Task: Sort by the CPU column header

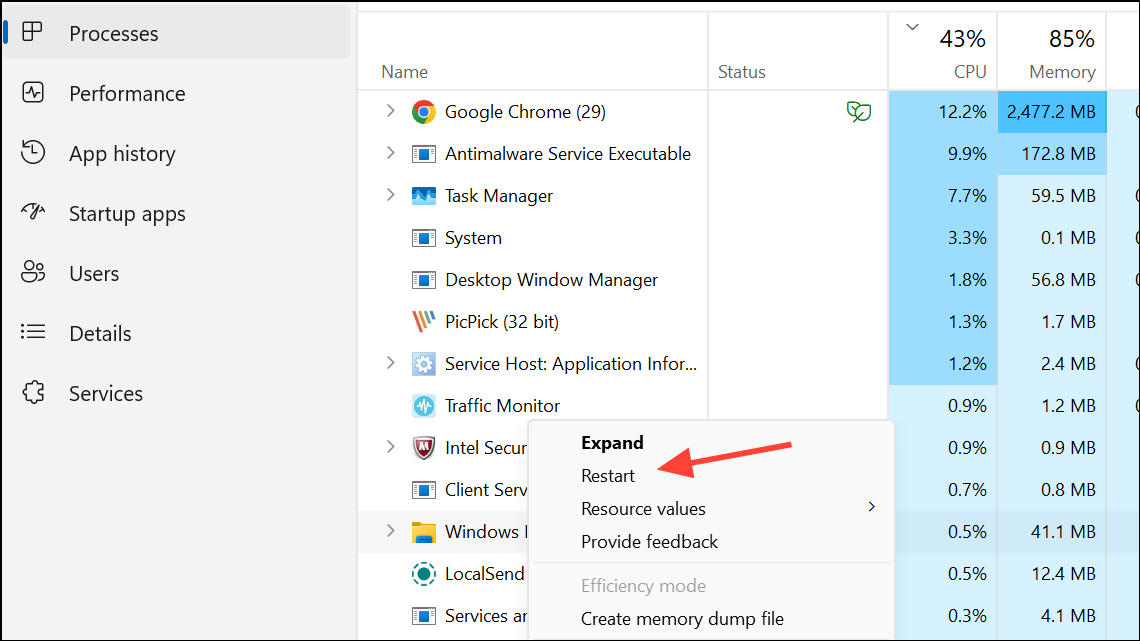Action: [970, 72]
